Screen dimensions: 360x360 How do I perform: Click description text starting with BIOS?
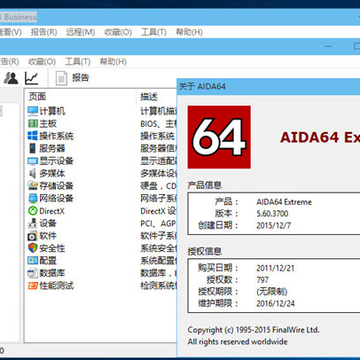coord(158,124)
